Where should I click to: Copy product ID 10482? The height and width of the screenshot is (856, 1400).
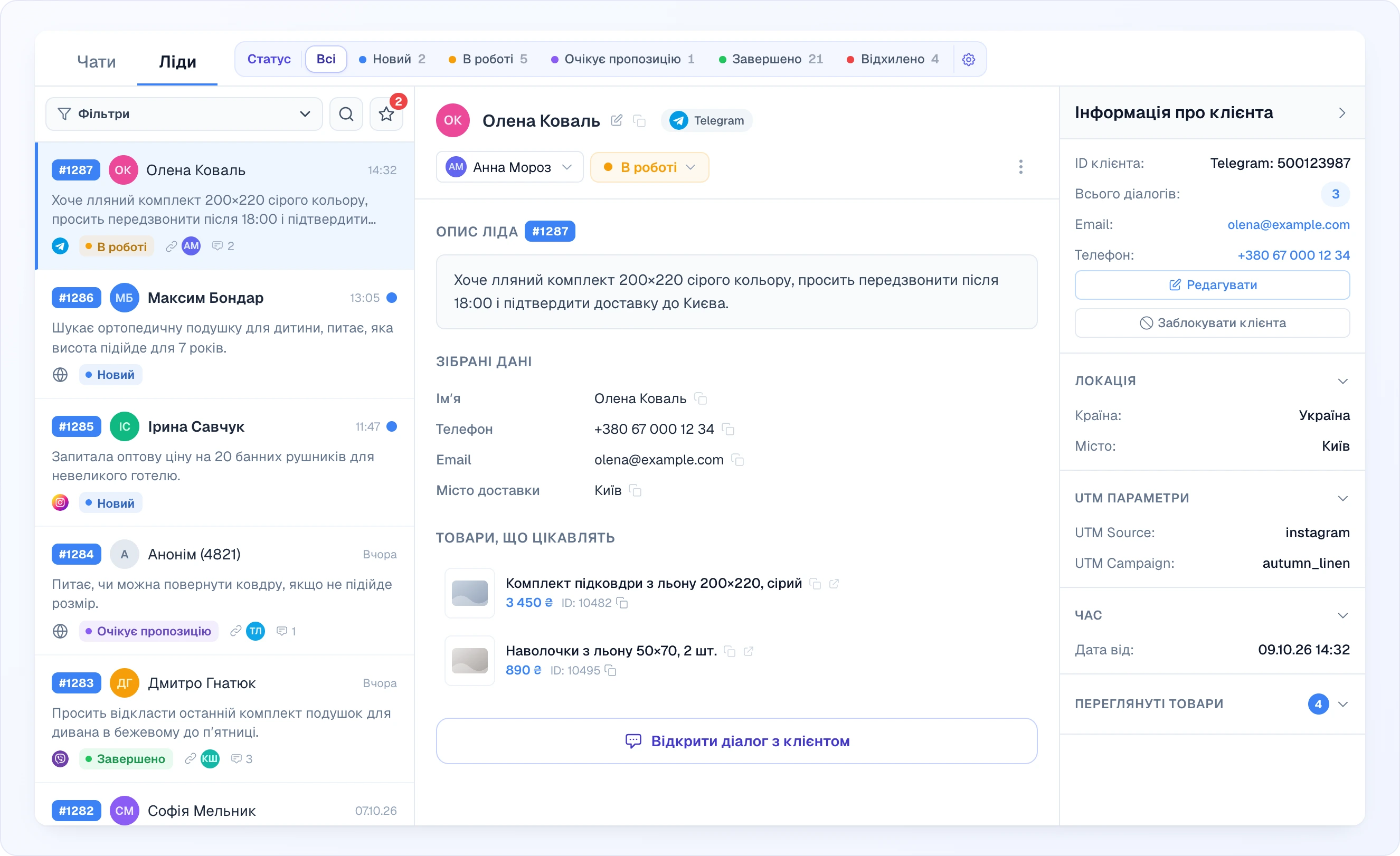point(622,603)
